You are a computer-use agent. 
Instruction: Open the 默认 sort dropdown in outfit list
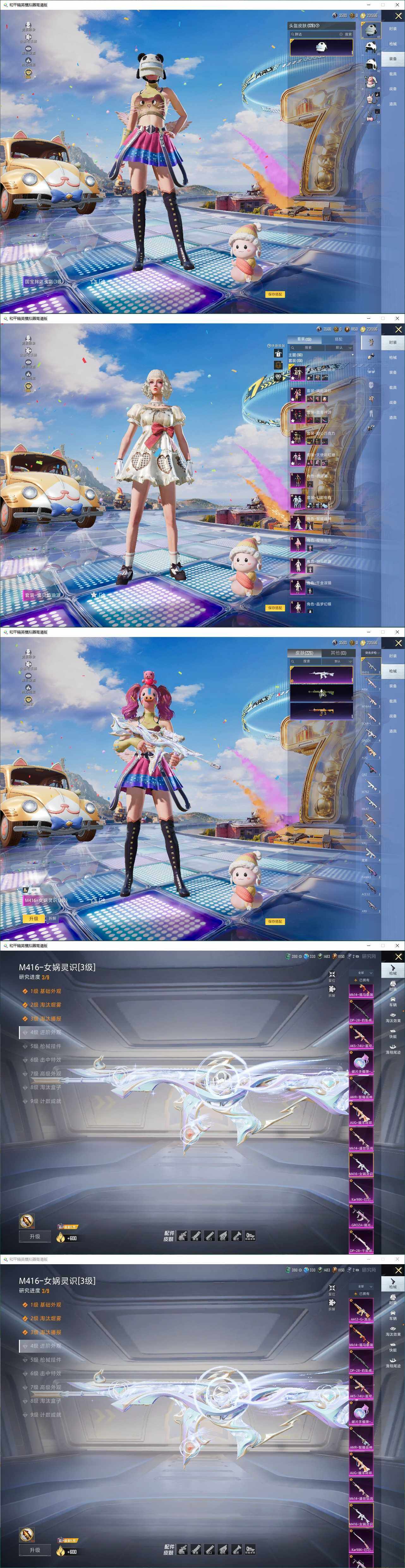coord(339,347)
